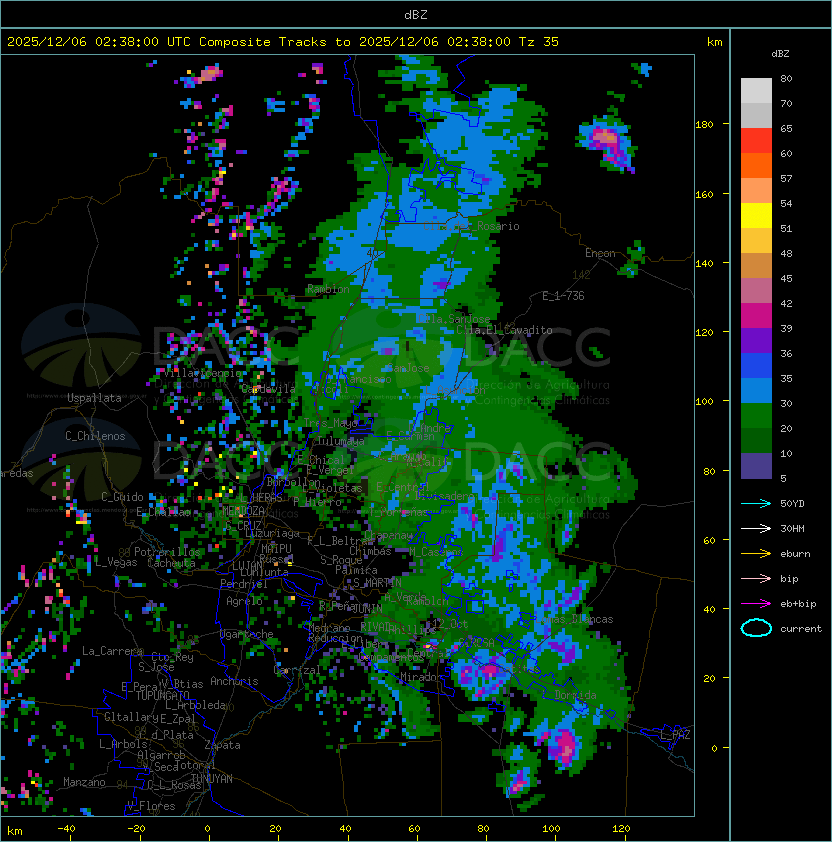
Task: Click the '100' tick on the vertical km axis
Action: click(x=704, y=402)
